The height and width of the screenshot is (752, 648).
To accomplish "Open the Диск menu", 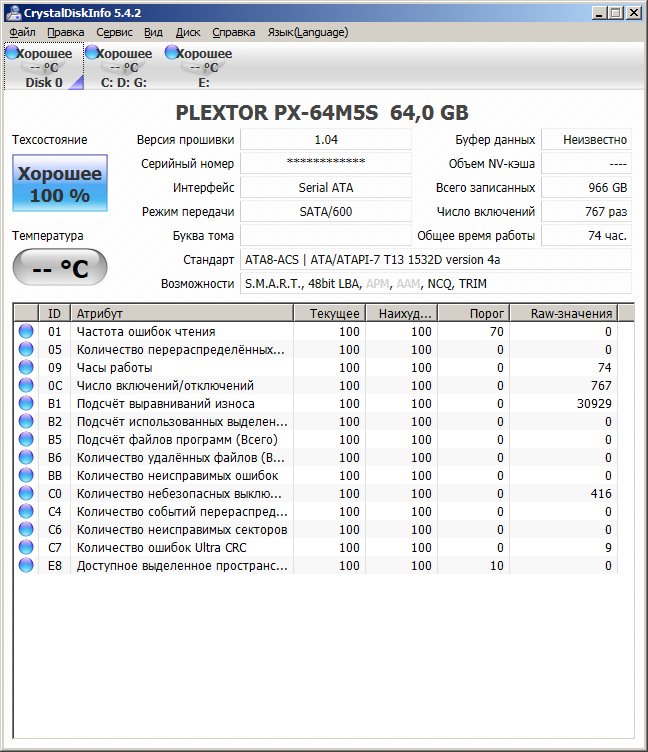I will point(188,32).
